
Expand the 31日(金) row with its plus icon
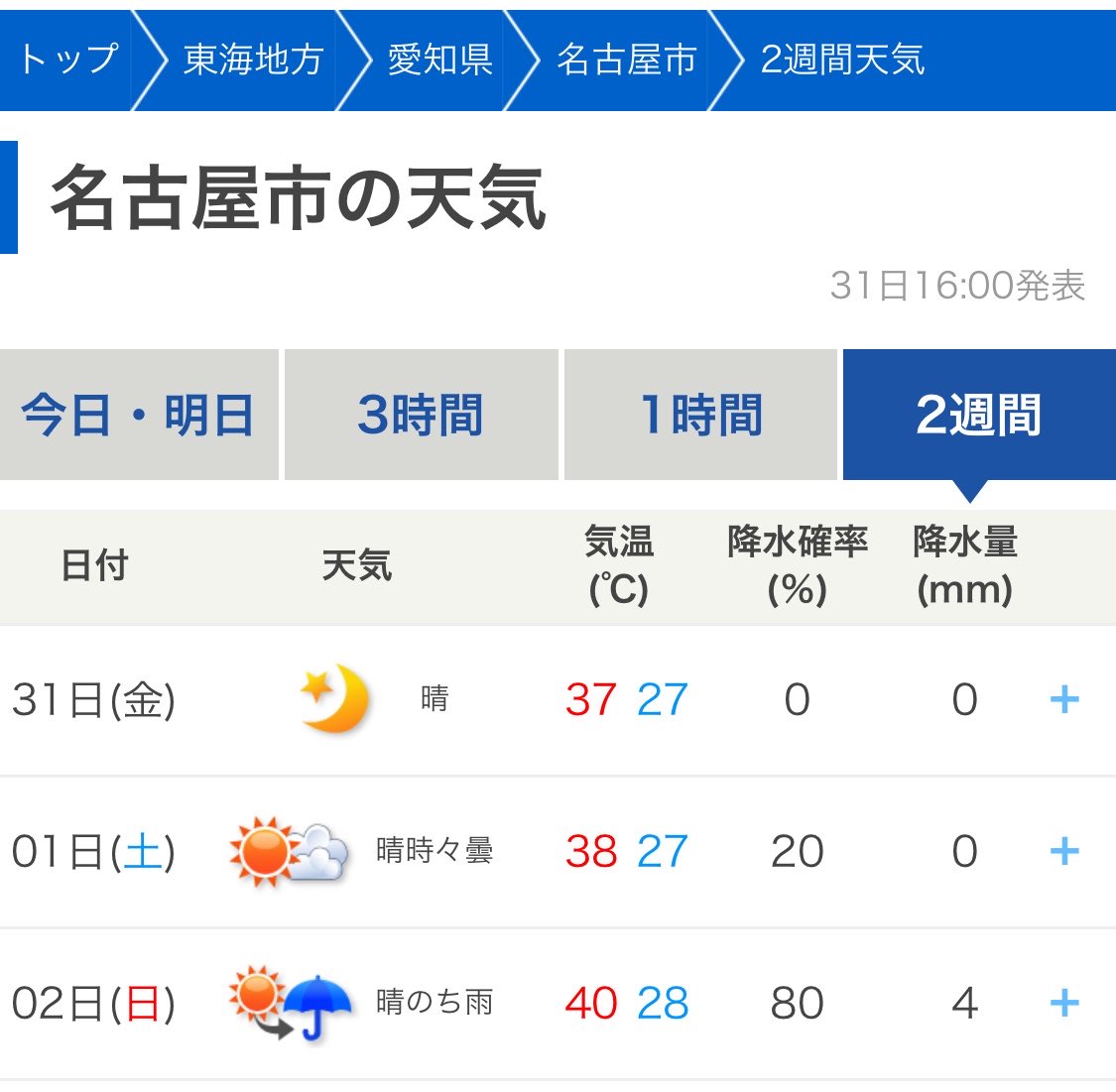pos(1064,699)
